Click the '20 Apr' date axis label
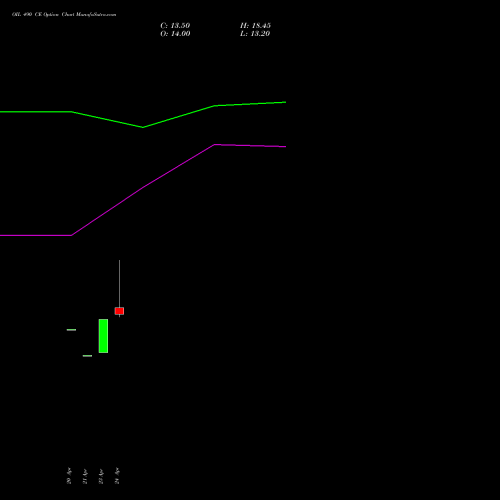Viewport: 500px width, 500px height. click(69, 476)
